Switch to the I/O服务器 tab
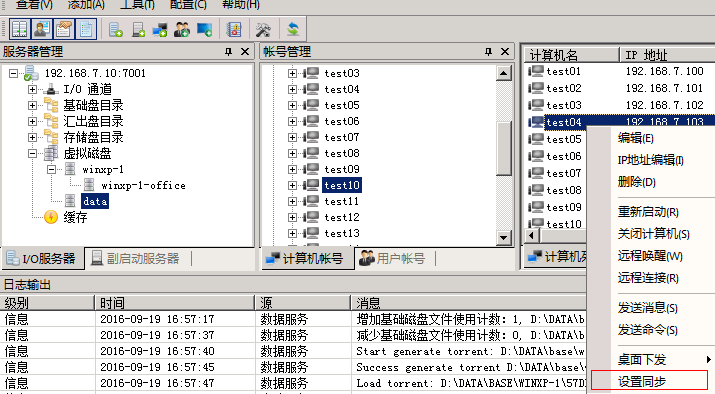This screenshot has width=715, height=394. click(42, 259)
